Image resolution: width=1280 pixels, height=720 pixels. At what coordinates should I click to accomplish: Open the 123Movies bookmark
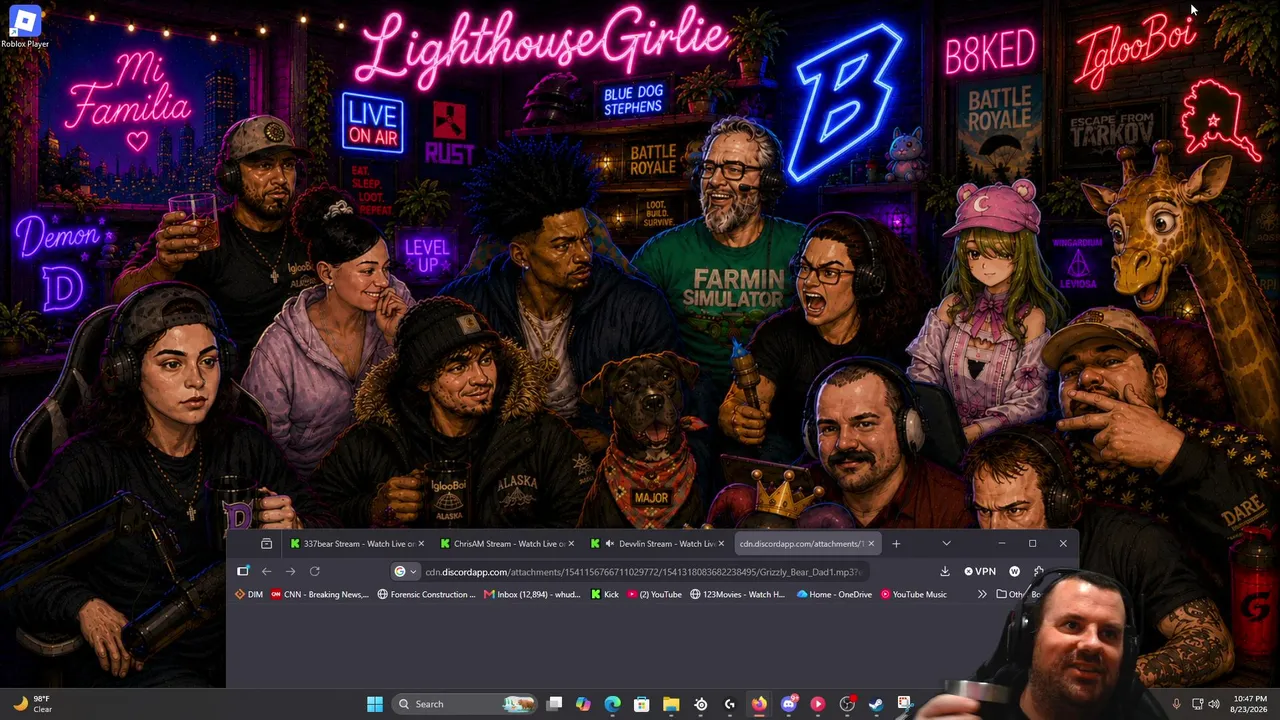click(737, 594)
